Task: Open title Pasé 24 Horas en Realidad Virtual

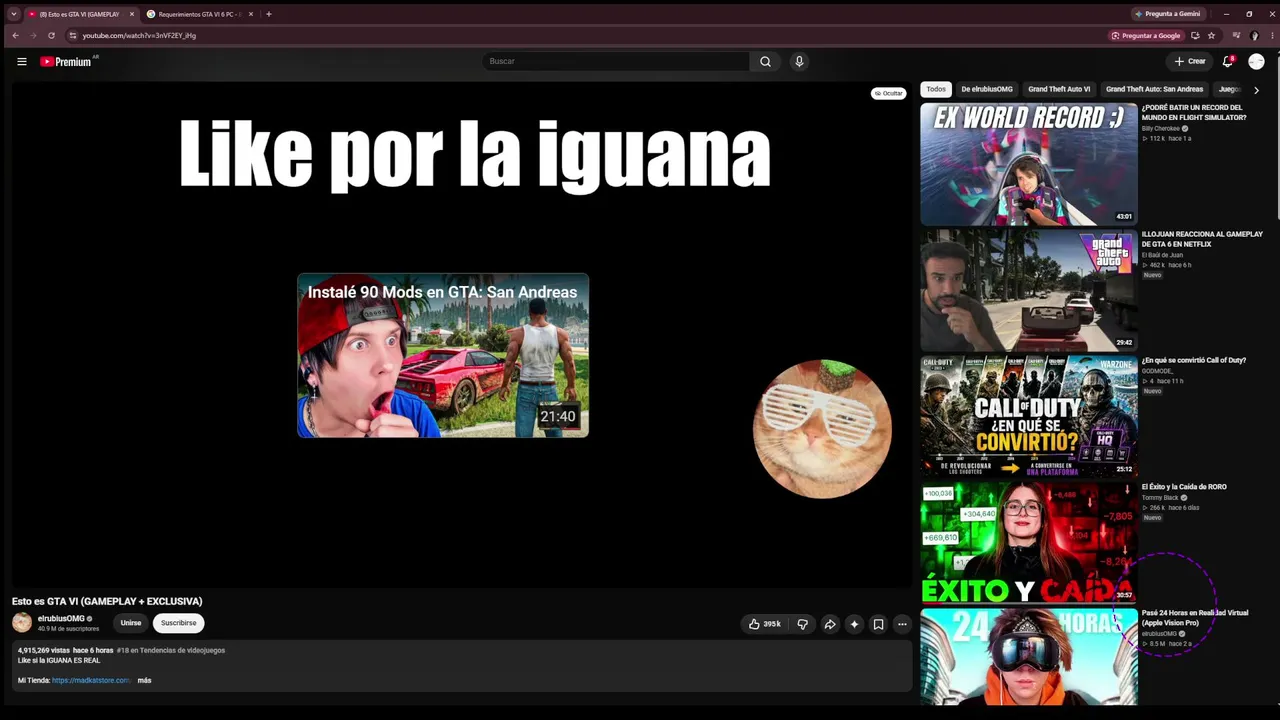Action: [1195, 618]
